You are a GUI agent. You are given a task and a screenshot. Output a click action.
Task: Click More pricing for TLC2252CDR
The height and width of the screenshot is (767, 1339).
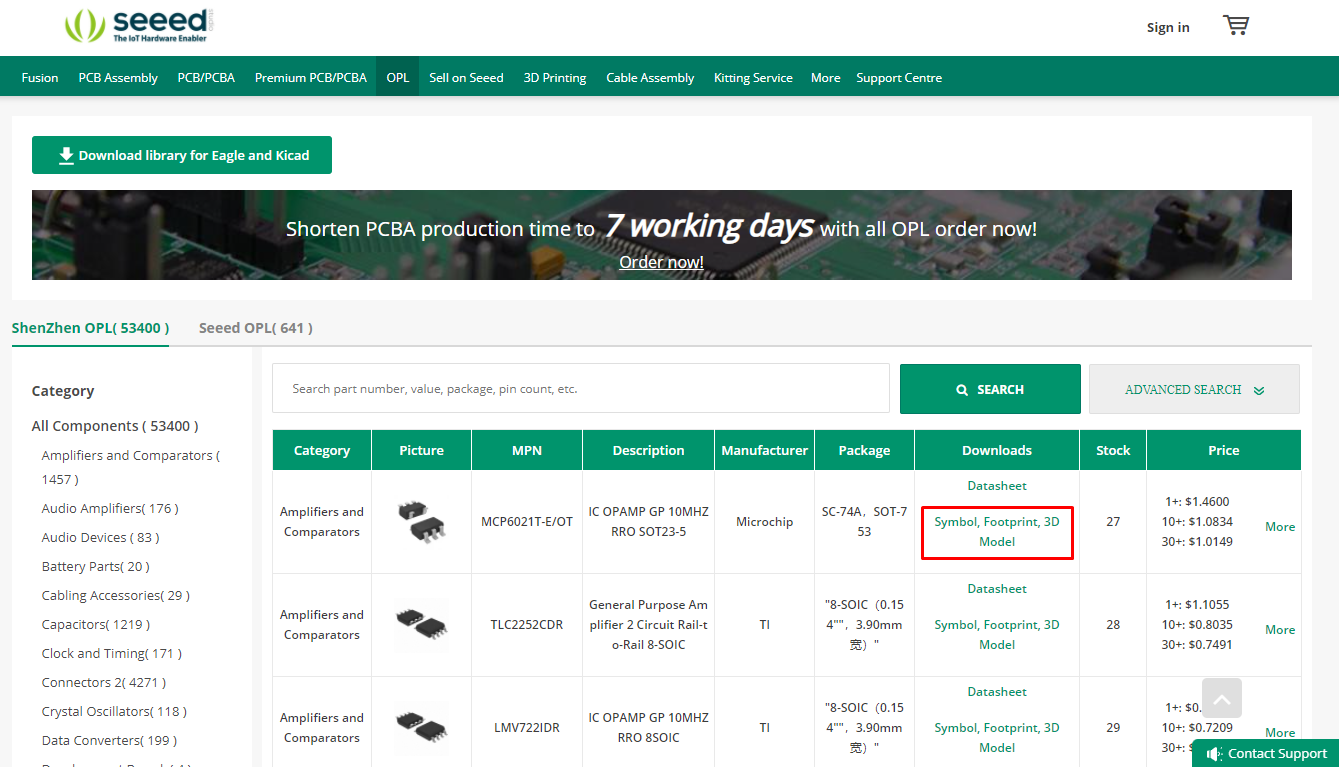tap(1280, 630)
